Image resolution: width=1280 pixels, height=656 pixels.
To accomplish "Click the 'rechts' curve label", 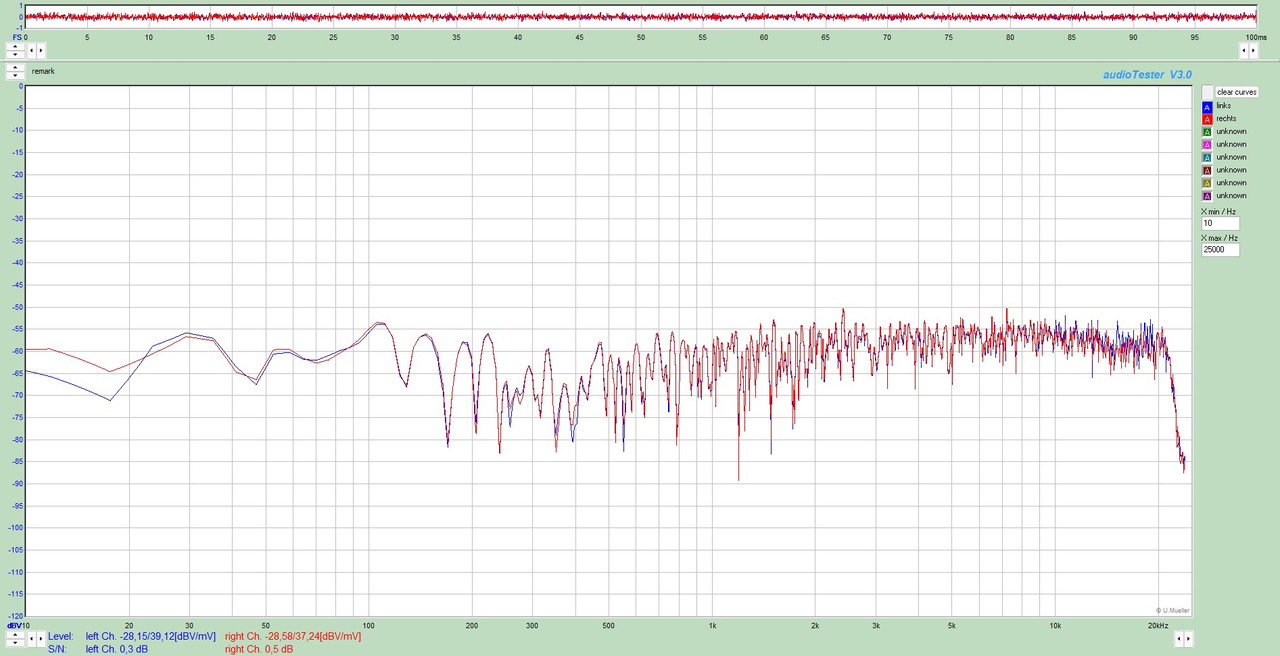I will point(1227,119).
